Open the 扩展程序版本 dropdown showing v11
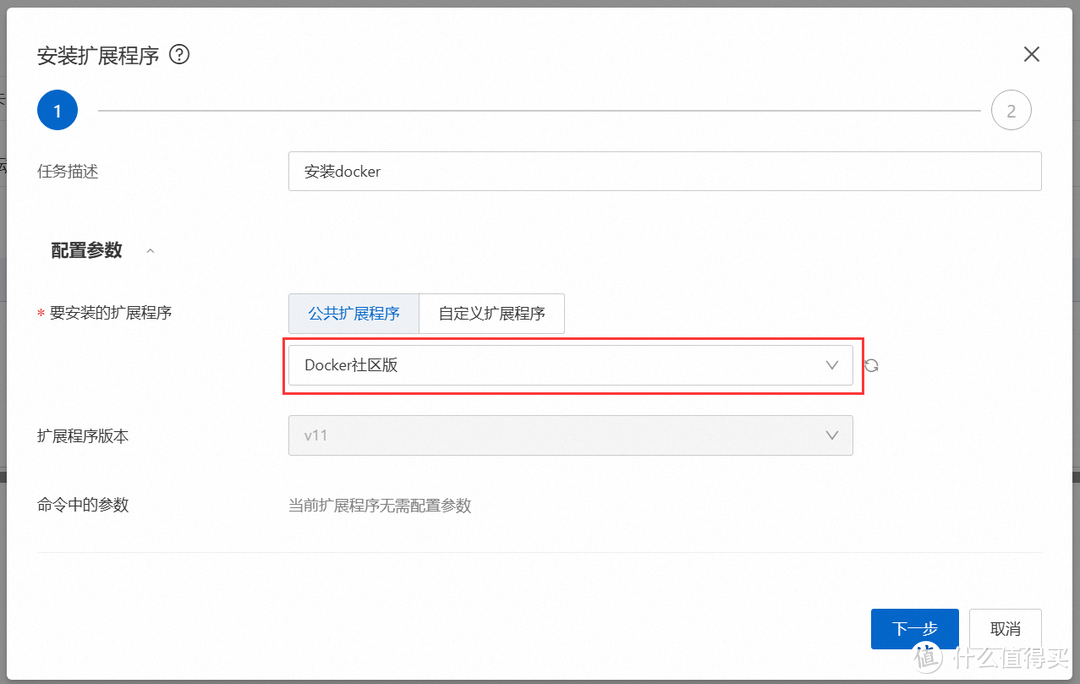 [570, 435]
